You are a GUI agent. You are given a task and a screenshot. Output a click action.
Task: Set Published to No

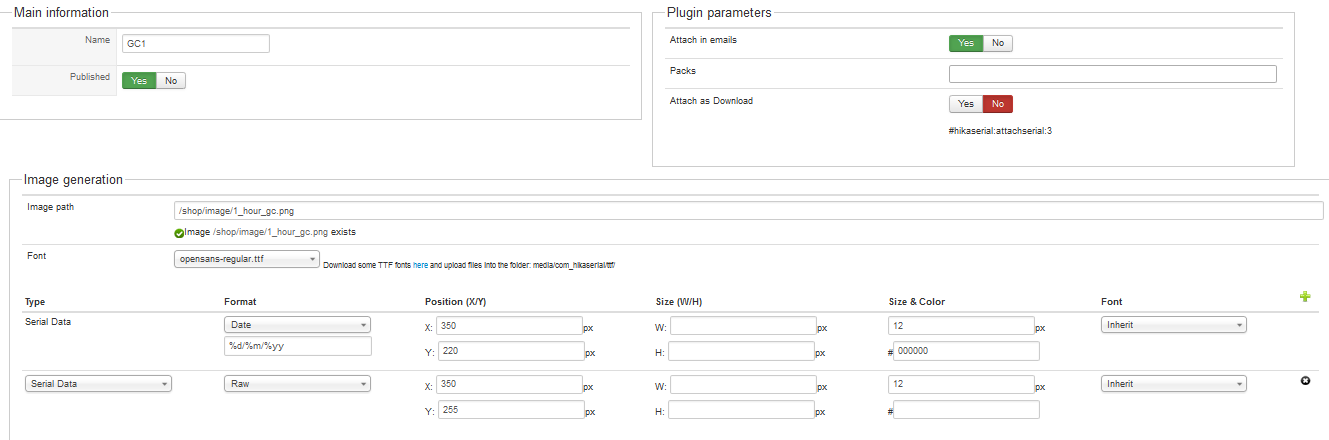[171, 81]
